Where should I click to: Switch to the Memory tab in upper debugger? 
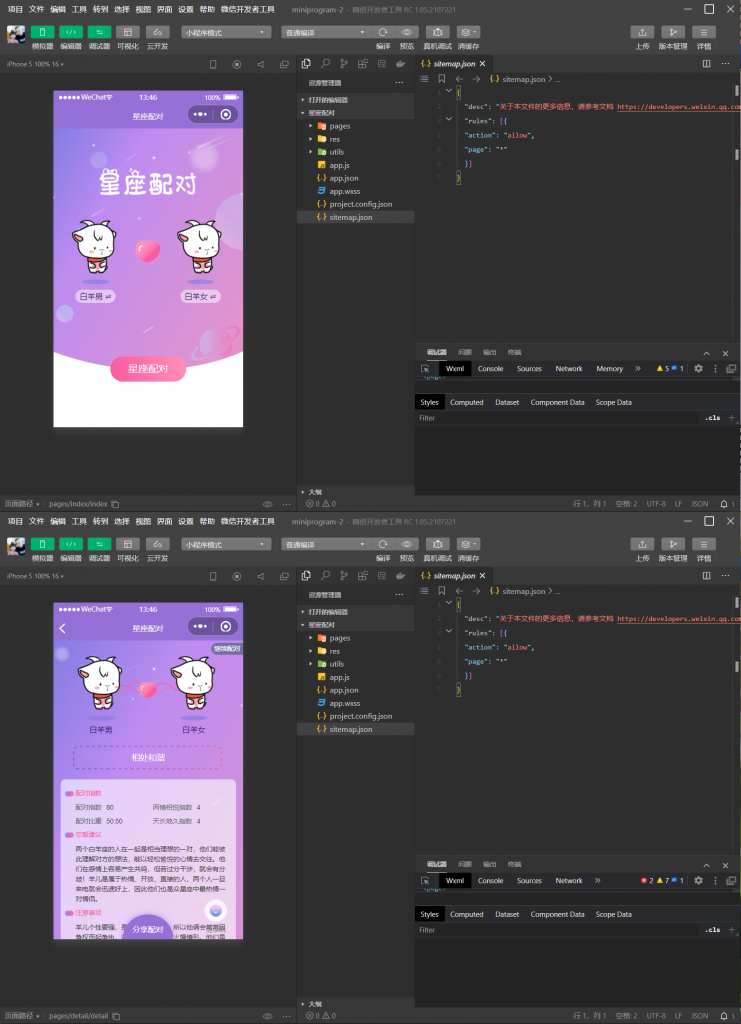pyautogui.click(x=609, y=368)
